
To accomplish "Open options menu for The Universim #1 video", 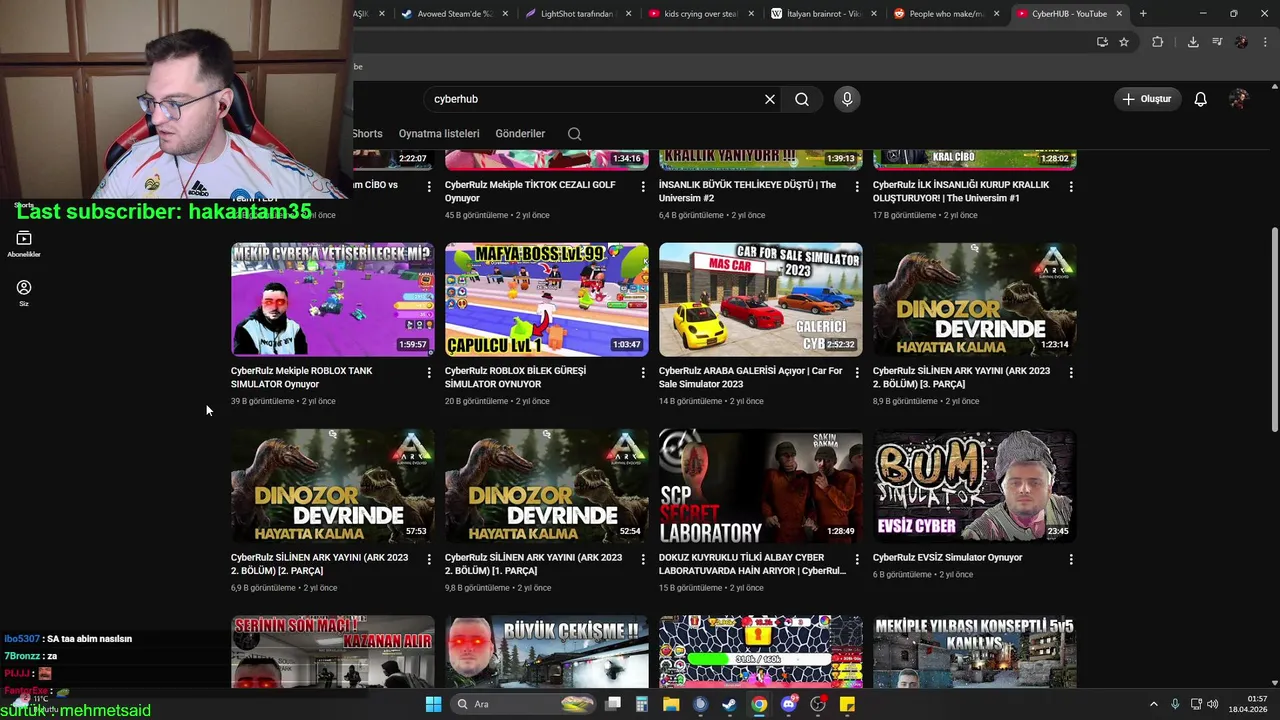I will (1071, 186).
